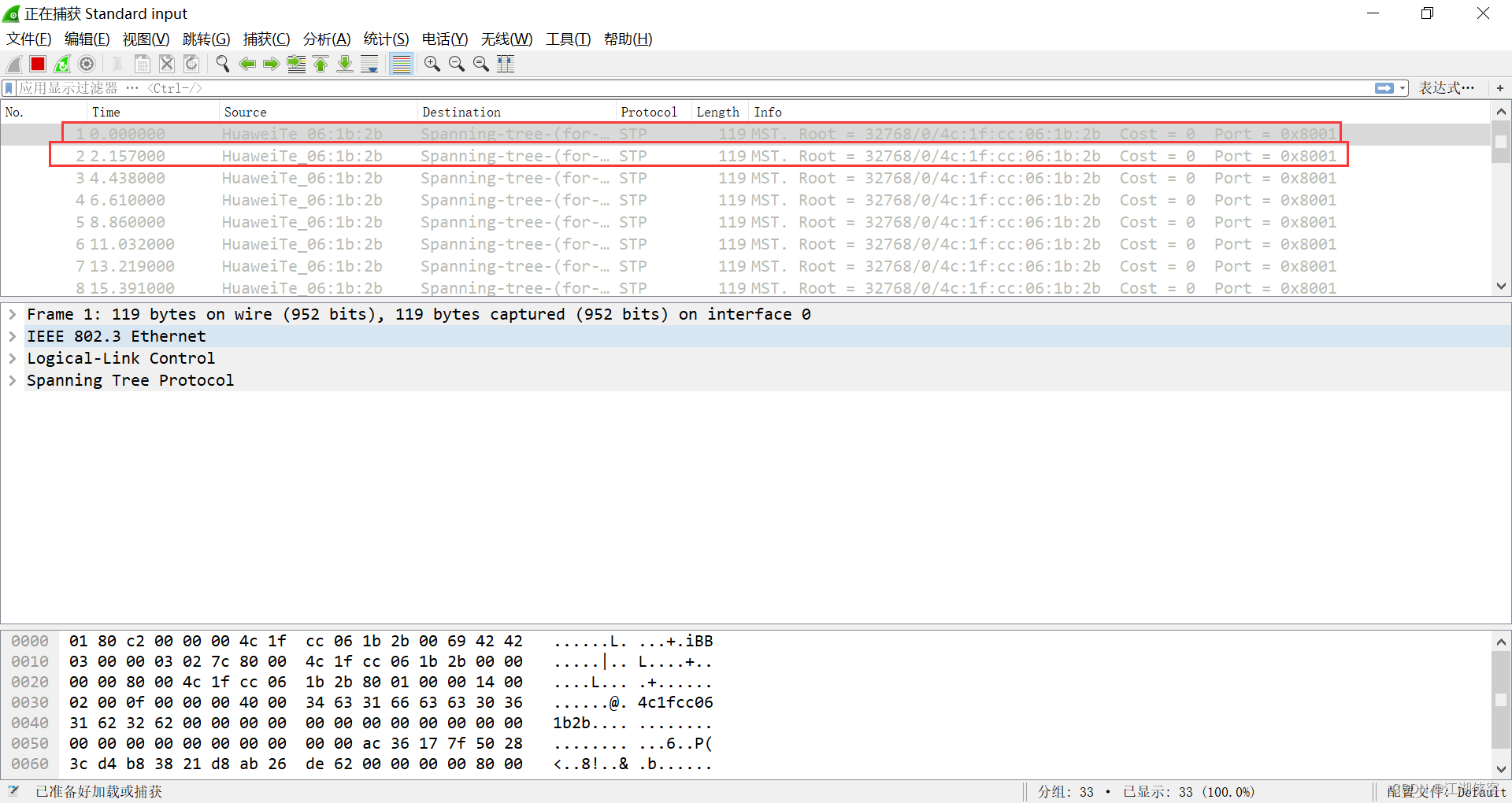Click the 分组: 33 packet count text

(1065, 792)
